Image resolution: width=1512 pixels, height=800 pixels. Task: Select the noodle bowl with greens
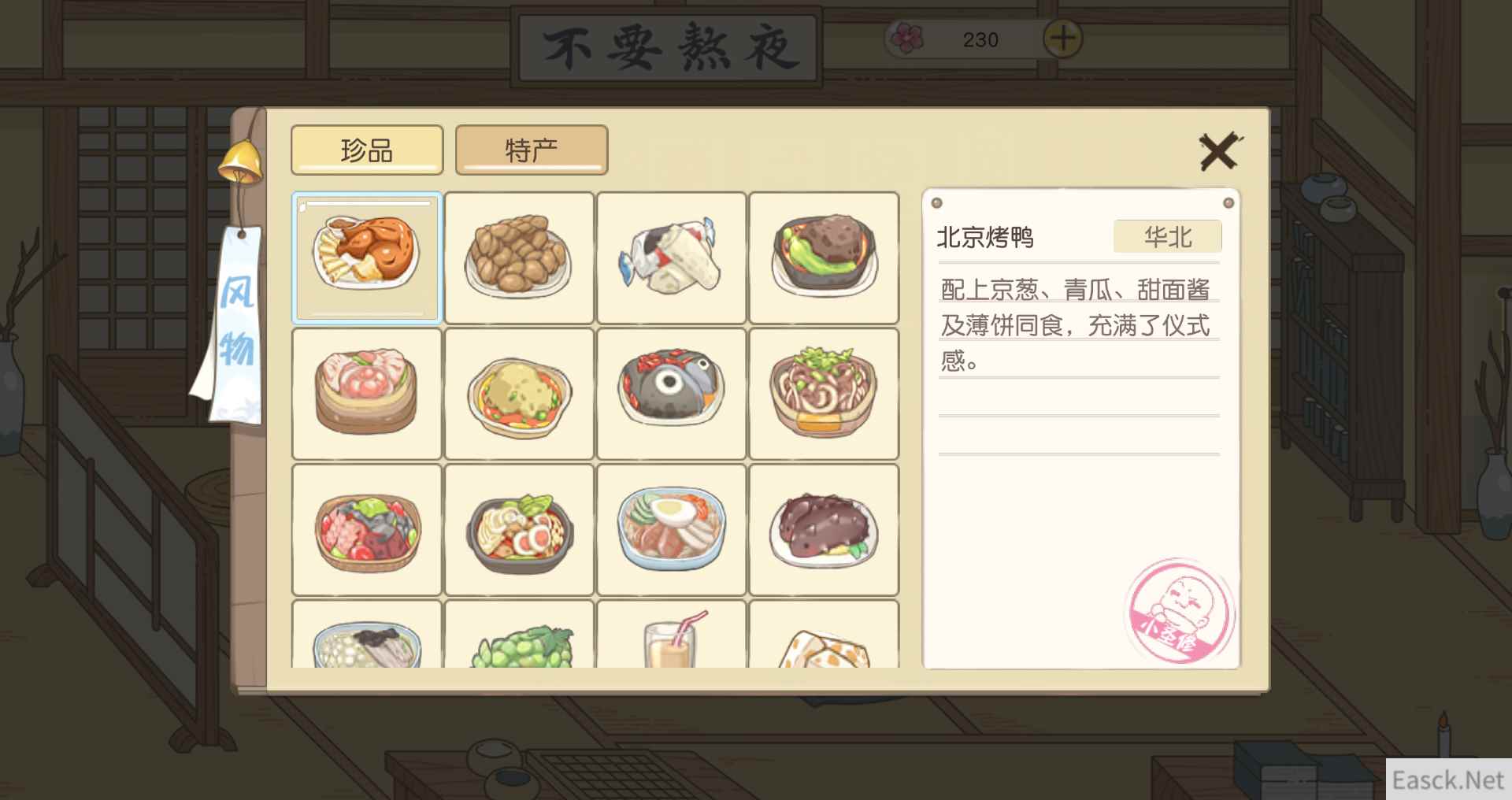[824, 394]
